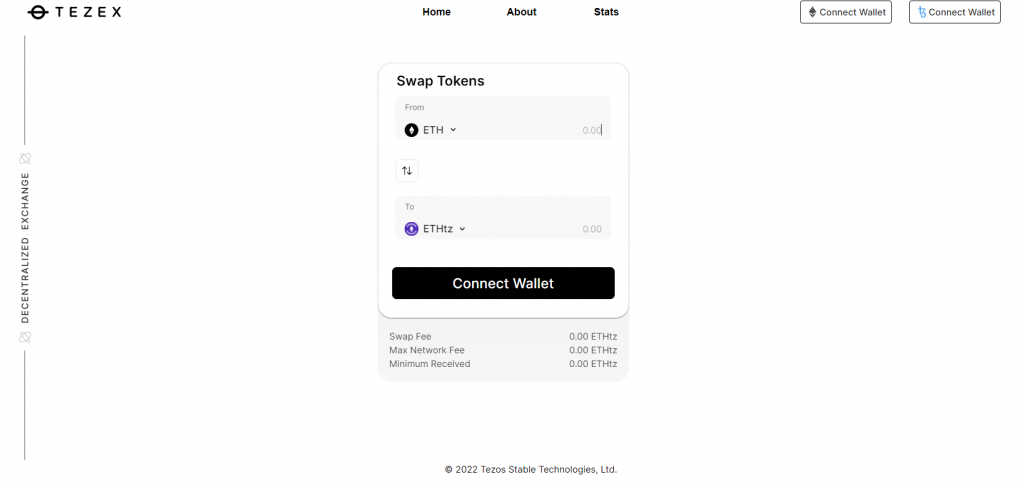Click Tezos symbol icon in header
This screenshot has height=488, width=1024.
922,12
